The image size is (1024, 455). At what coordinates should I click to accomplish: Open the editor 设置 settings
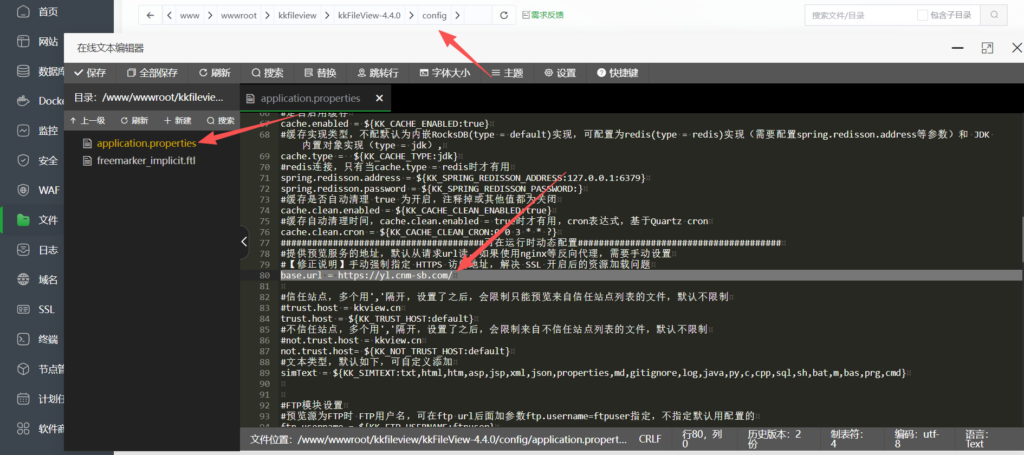click(560, 73)
